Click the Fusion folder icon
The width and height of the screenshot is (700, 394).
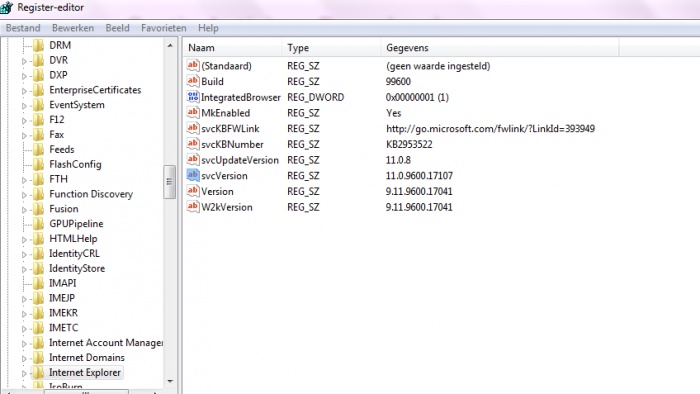point(39,209)
